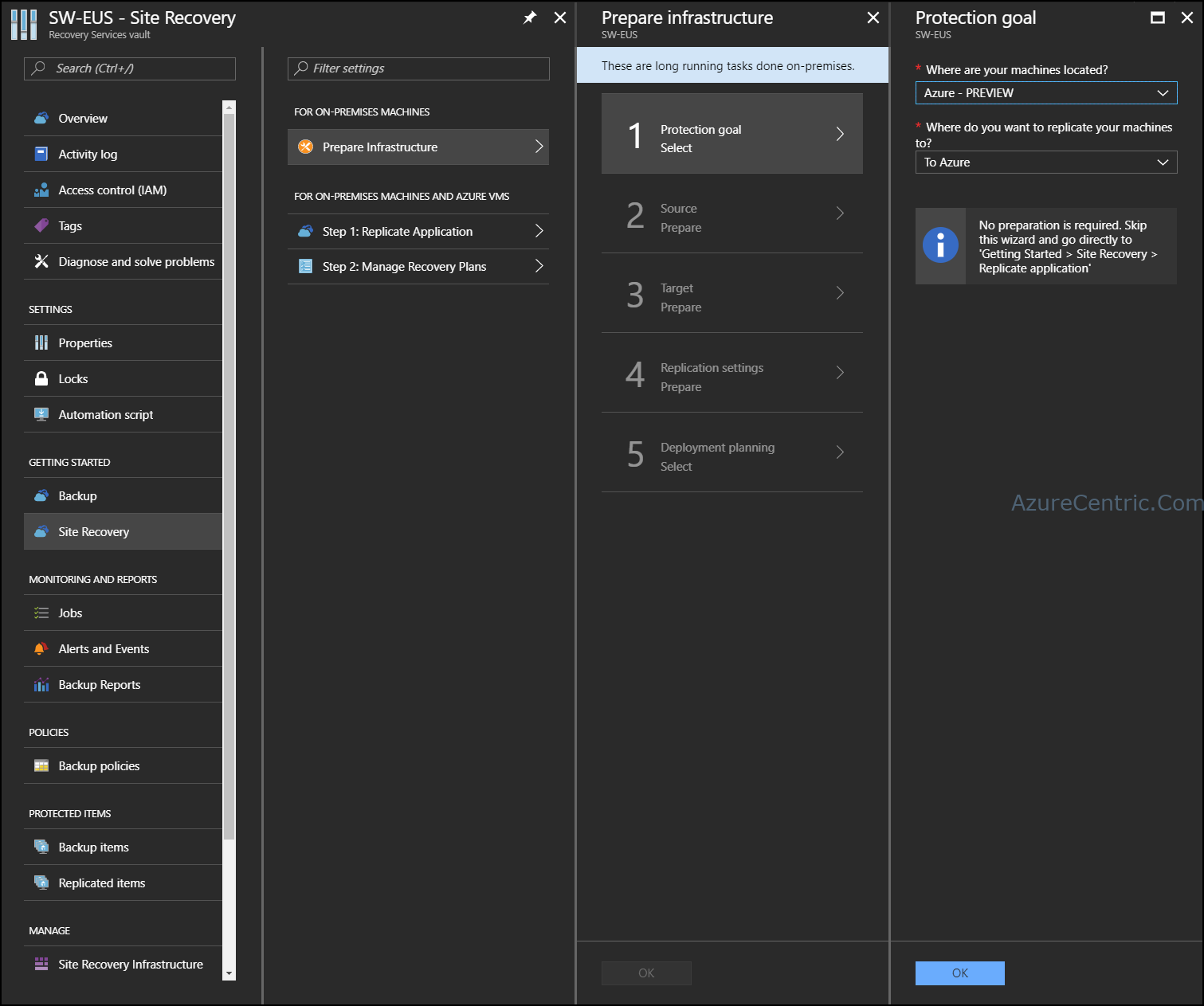
Task: Click the Backup Reports chart icon
Action: coord(41,684)
